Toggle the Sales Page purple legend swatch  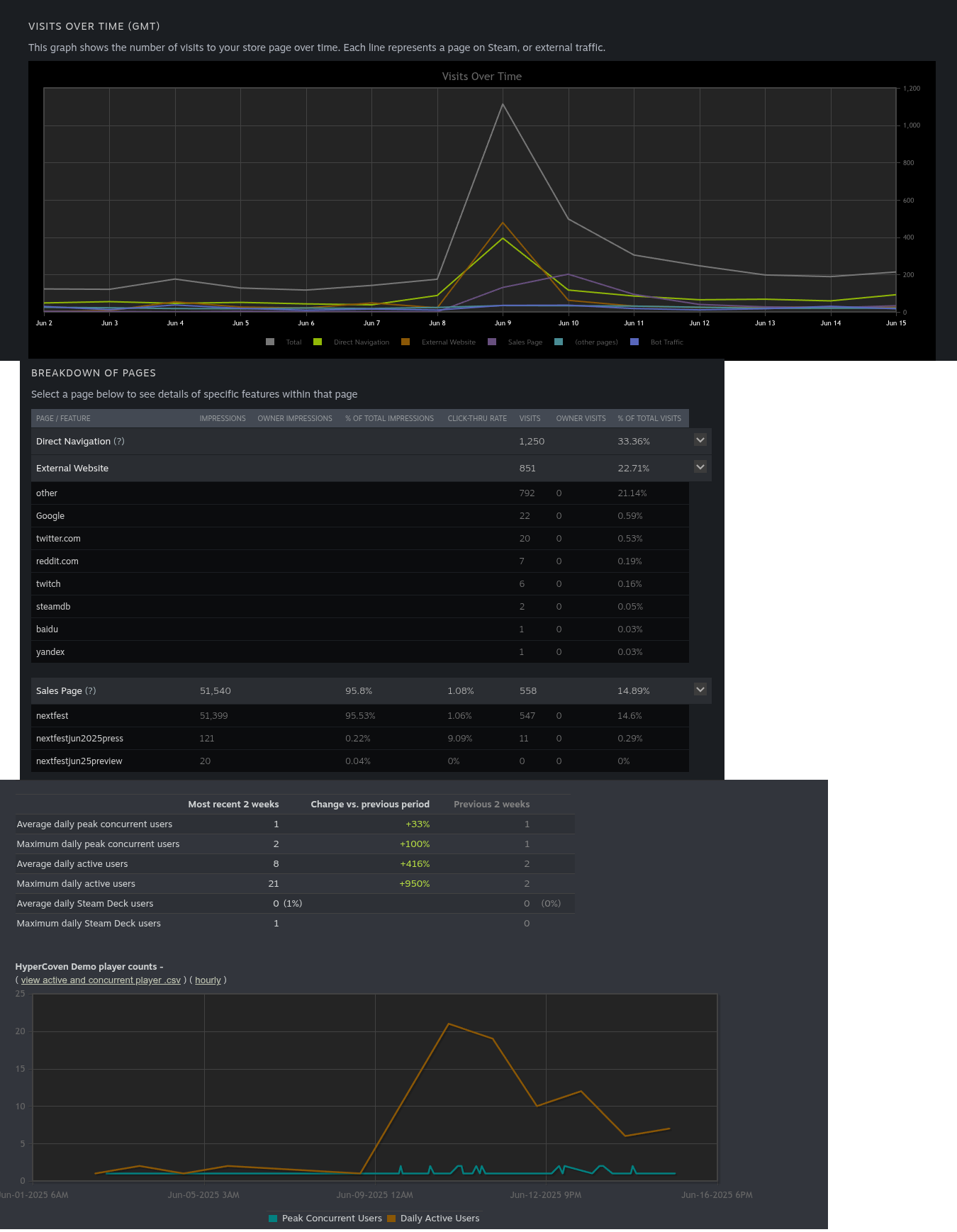pyautogui.click(x=492, y=342)
